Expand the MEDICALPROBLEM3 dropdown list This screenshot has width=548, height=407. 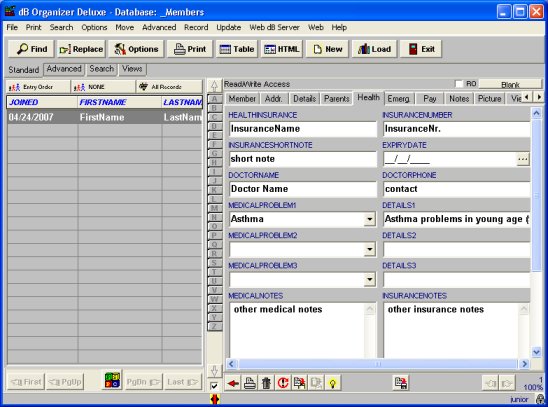(x=369, y=279)
